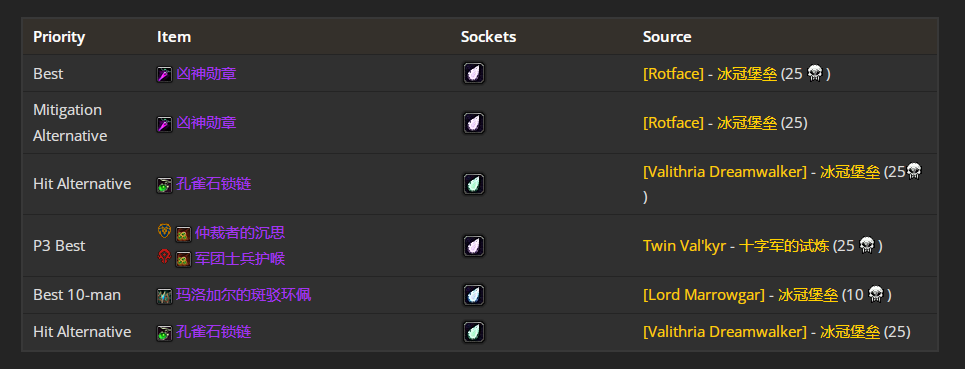Follow the Twin Val'kyr source link
The height and width of the screenshot is (369, 965).
coord(685,245)
